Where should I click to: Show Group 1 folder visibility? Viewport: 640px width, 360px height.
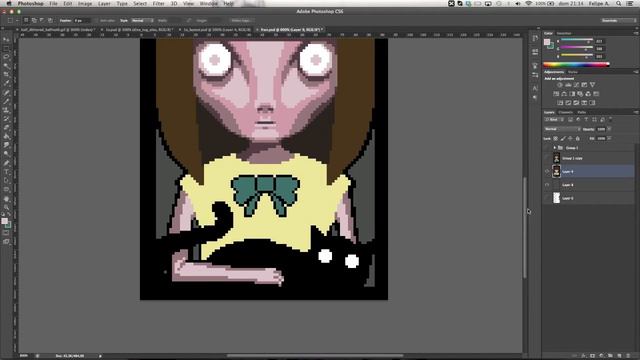point(547,148)
